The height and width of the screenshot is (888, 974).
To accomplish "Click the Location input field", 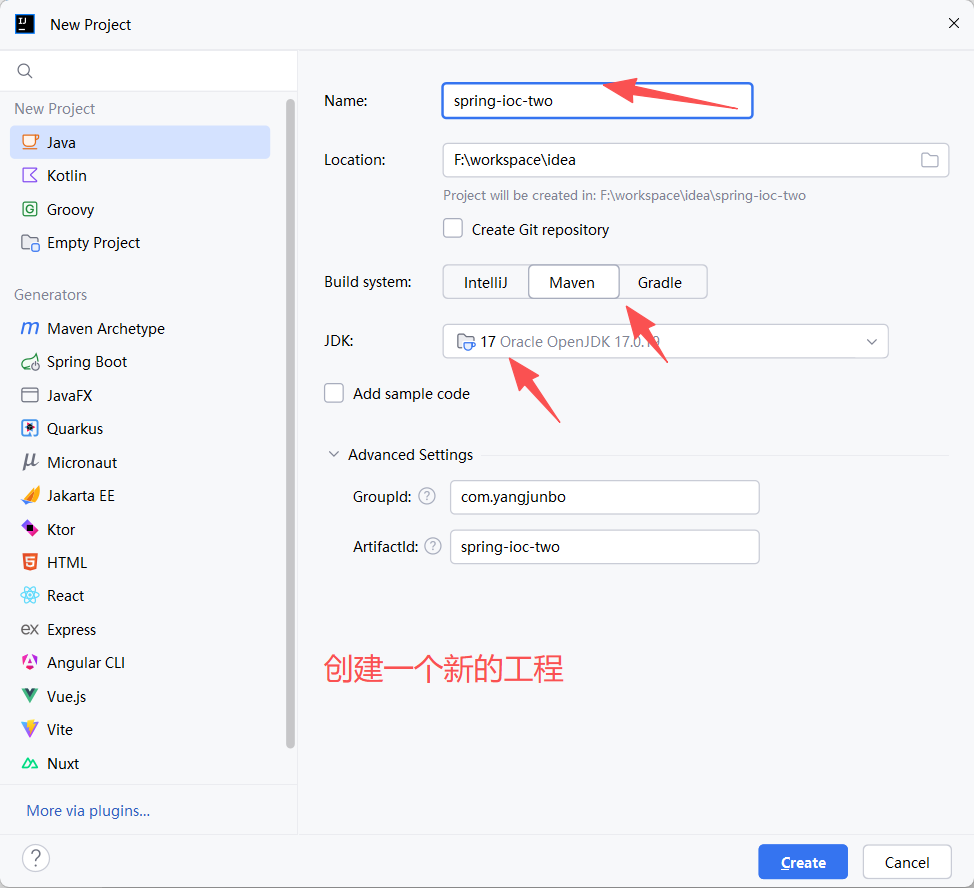I will pos(696,160).
